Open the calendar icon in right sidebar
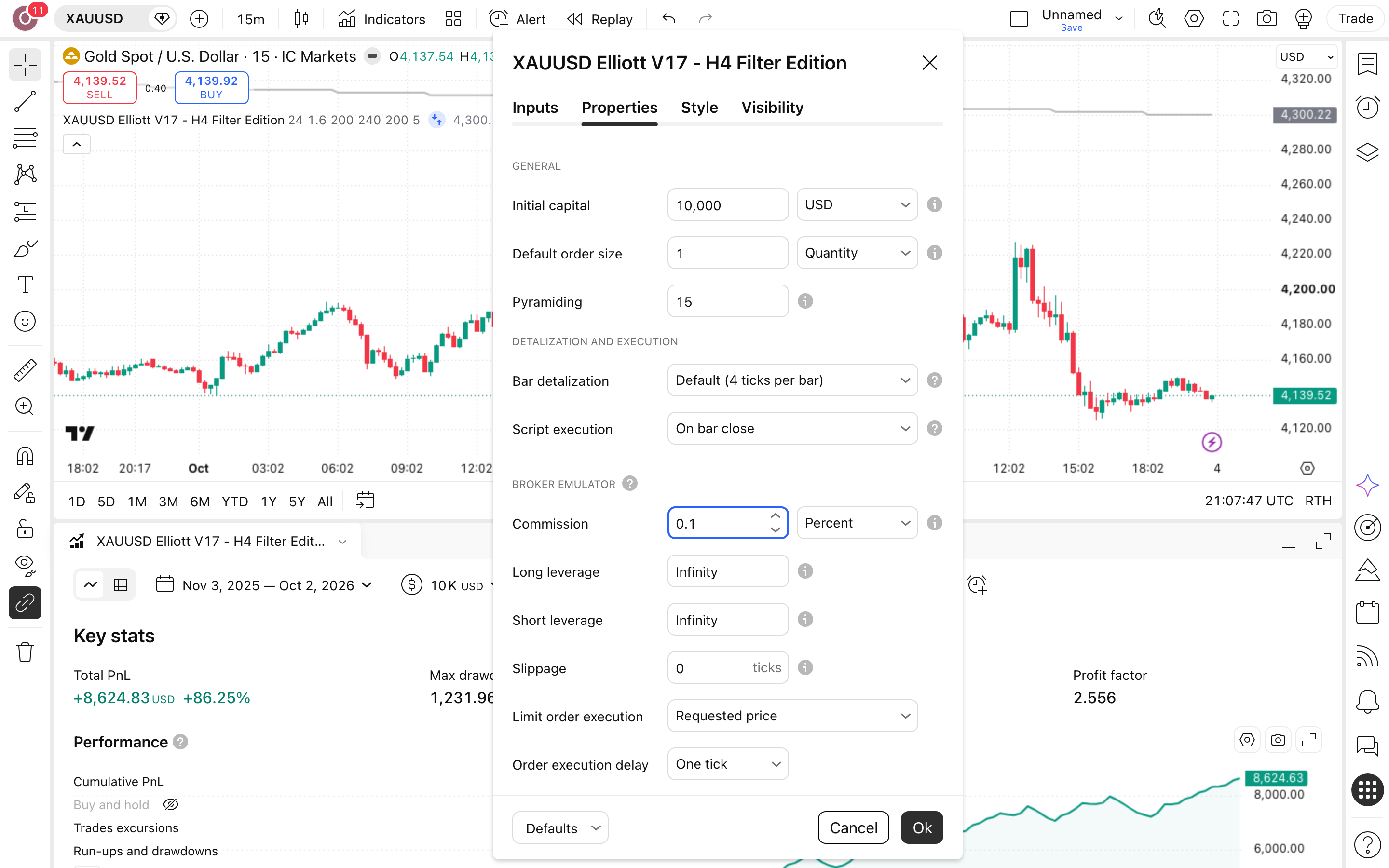1389x868 pixels. pyautogui.click(x=1367, y=612)
